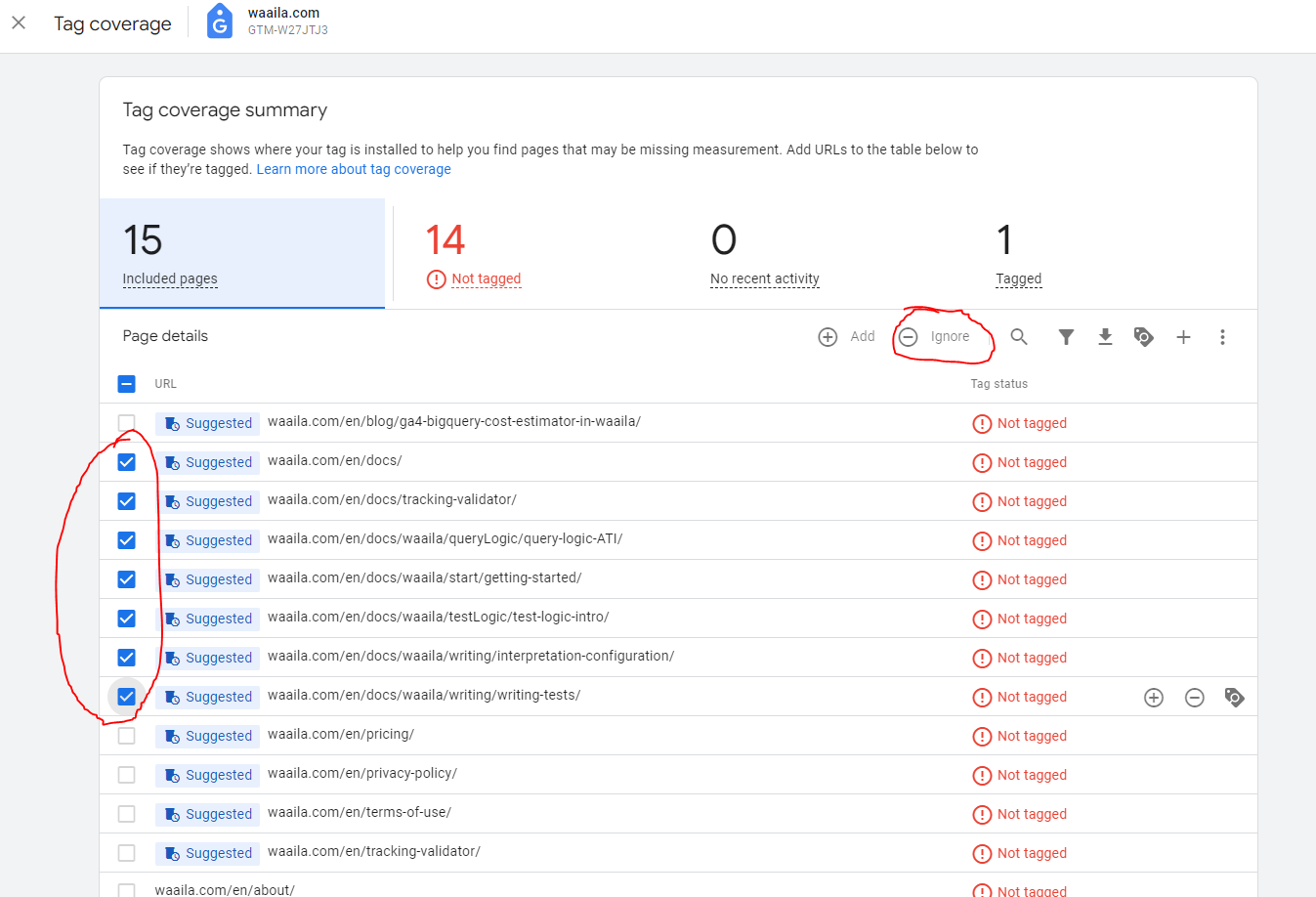
Task: Check the pricing row checkbox
Action: pos(126,736)
